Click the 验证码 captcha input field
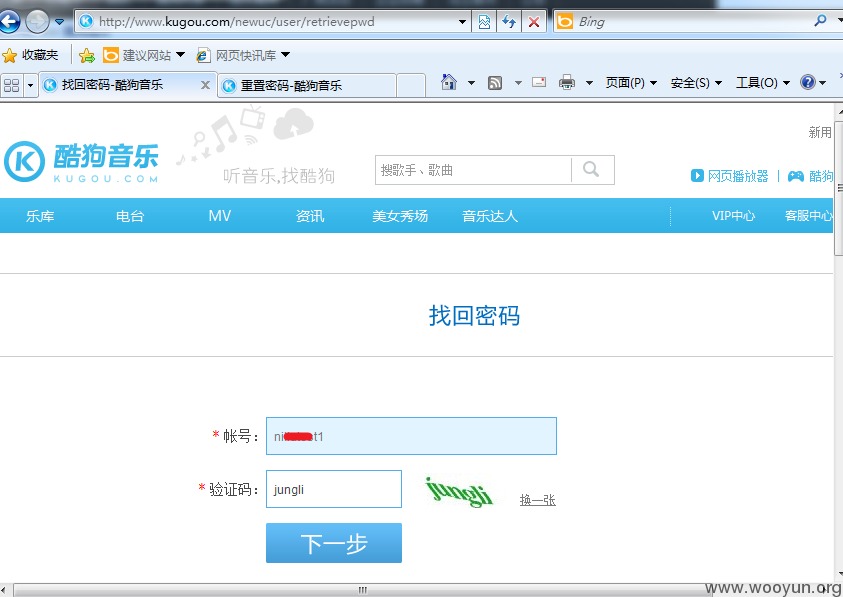 tap(334, 489)
